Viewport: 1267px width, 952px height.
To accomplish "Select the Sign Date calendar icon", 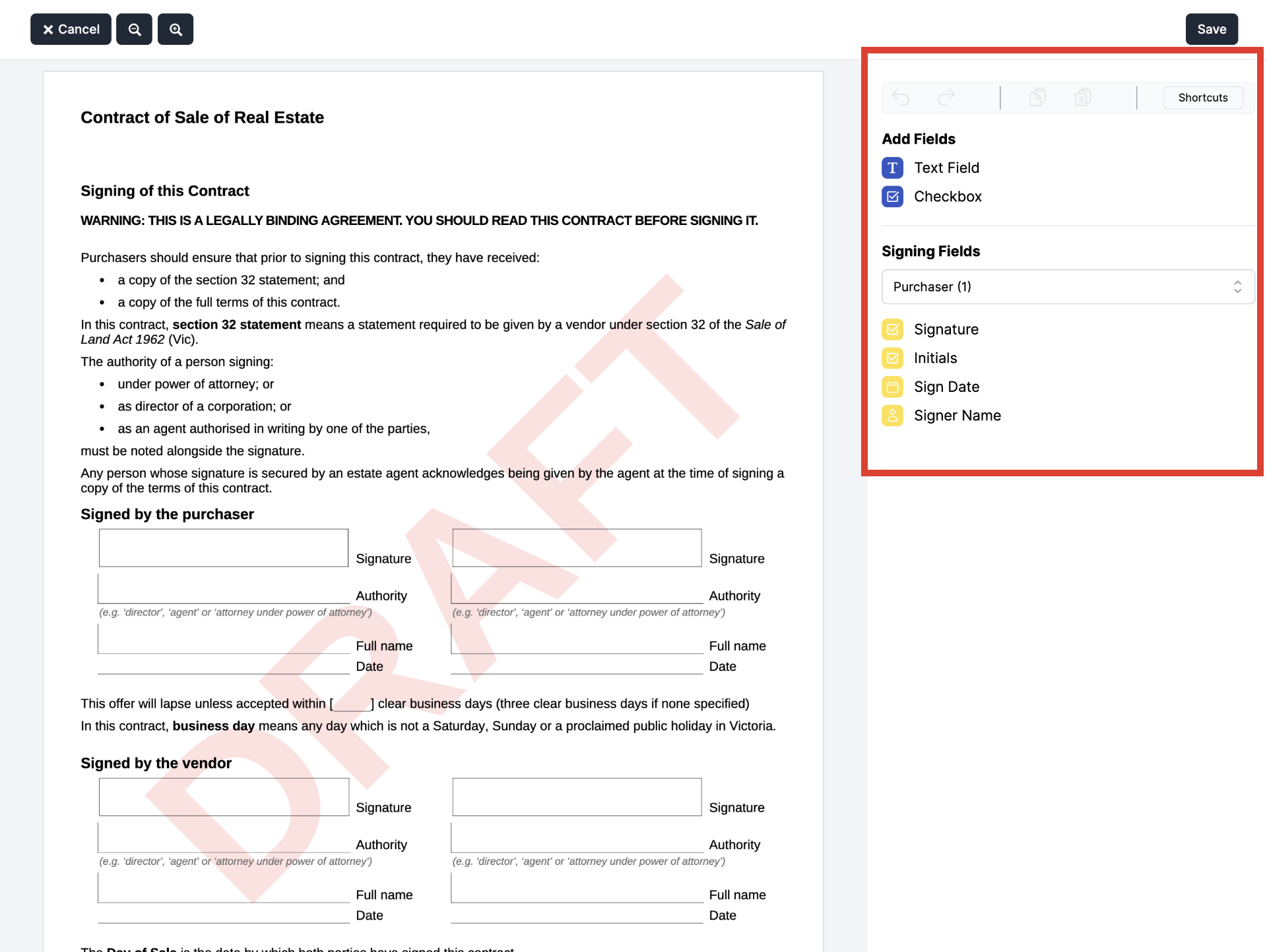I will tap(892, 387).
